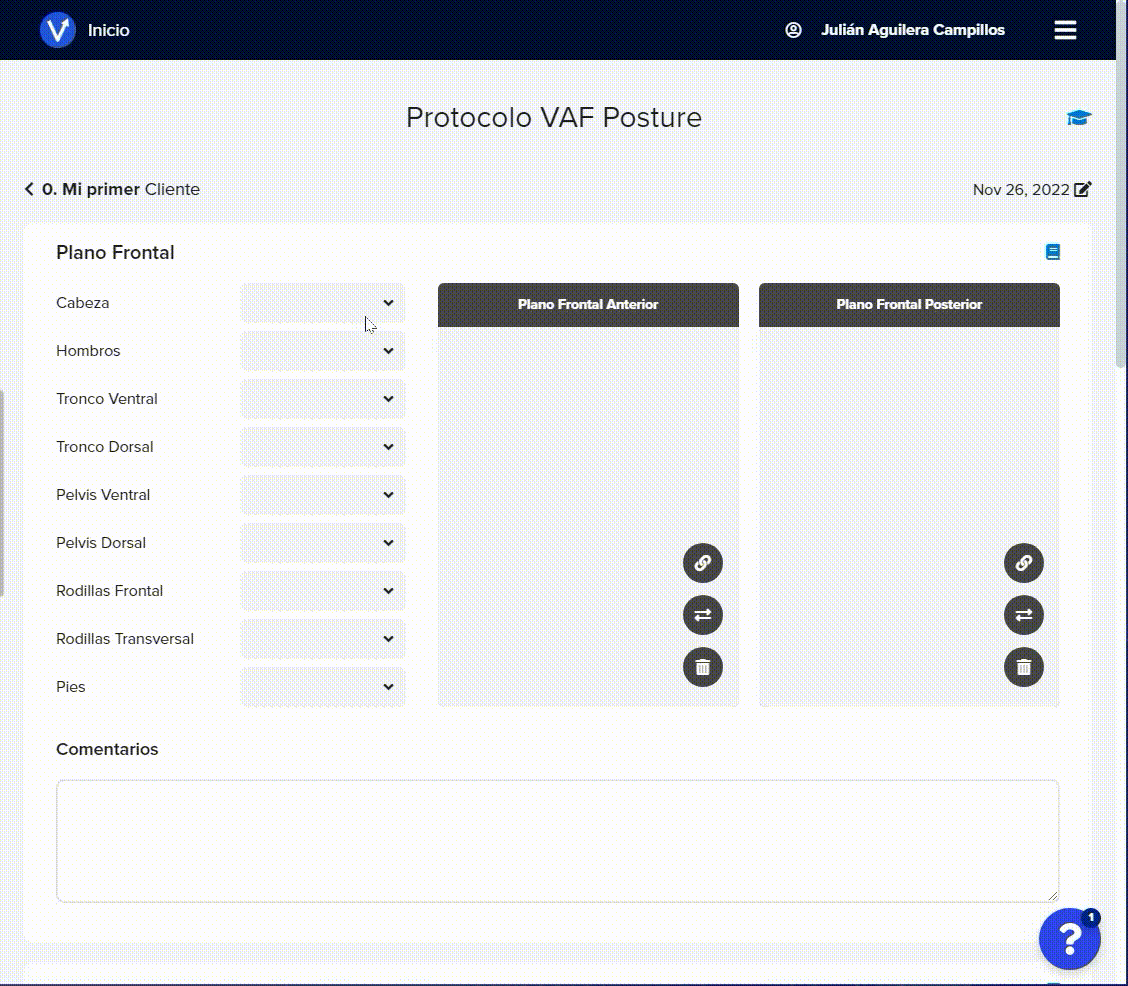Click the Tronco Dorsal label
This screenshot has width=1128, height=986.
(x=104, y=447)
